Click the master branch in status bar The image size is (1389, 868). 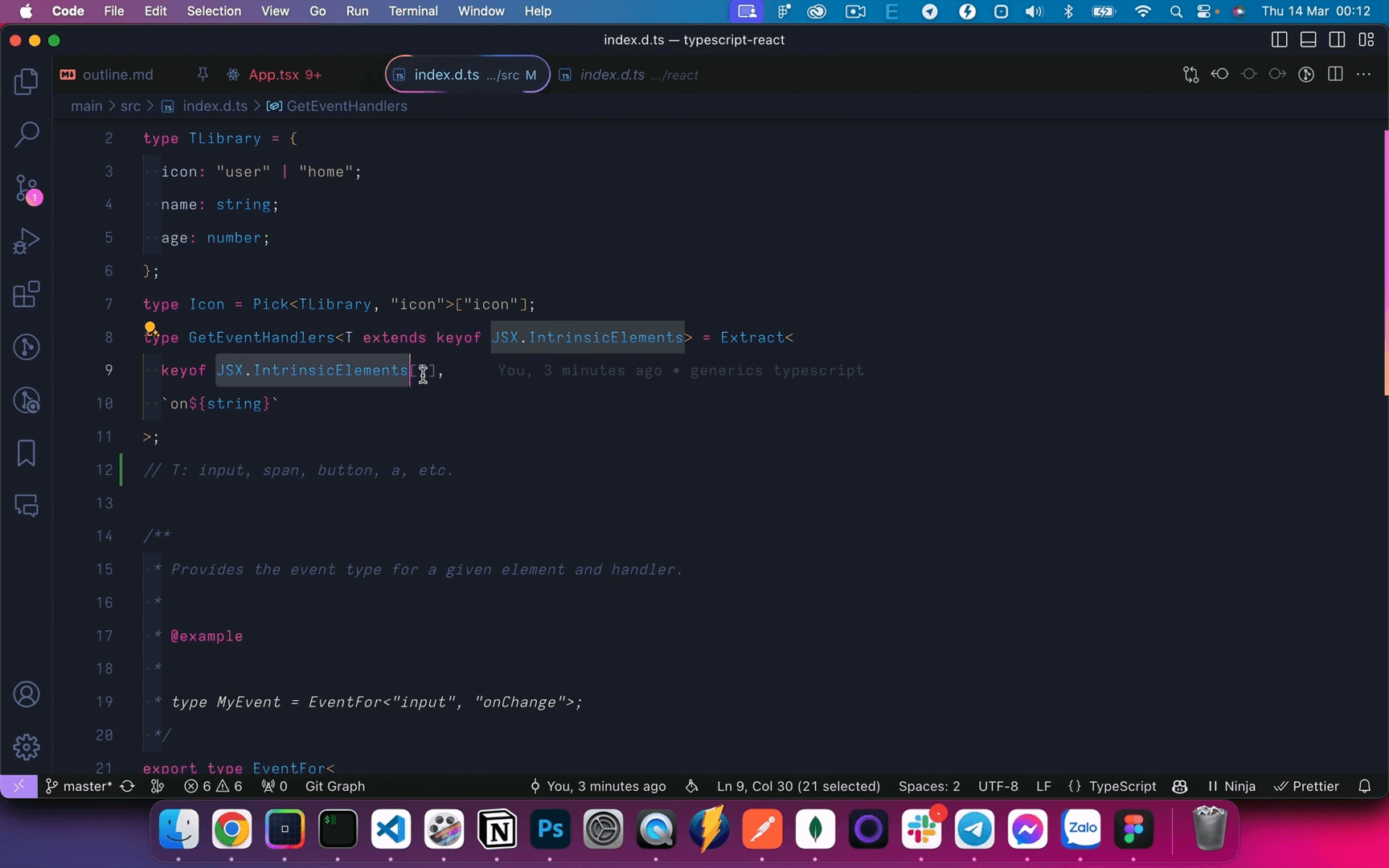pyautogui.click(x=79, y=786)
